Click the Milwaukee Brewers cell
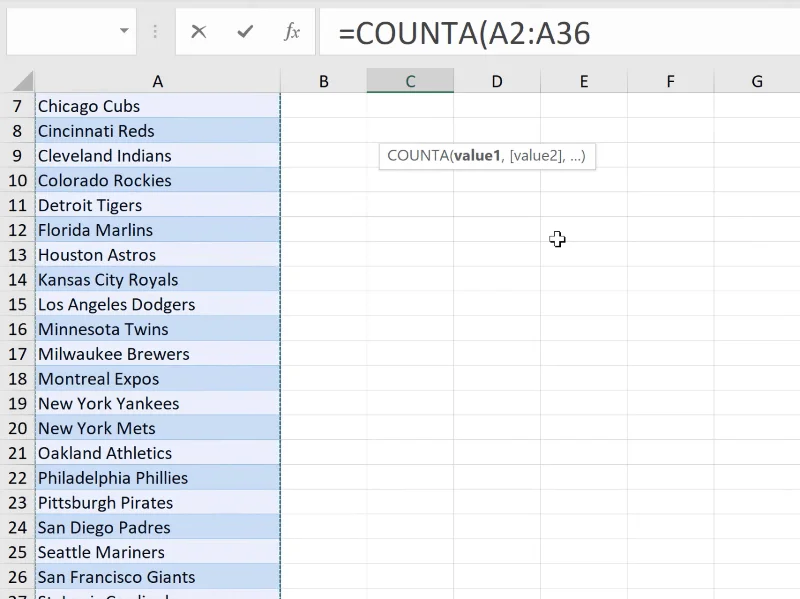Image resolution: width=800 pixels, height=599 pixels. (x=158, y=354)
